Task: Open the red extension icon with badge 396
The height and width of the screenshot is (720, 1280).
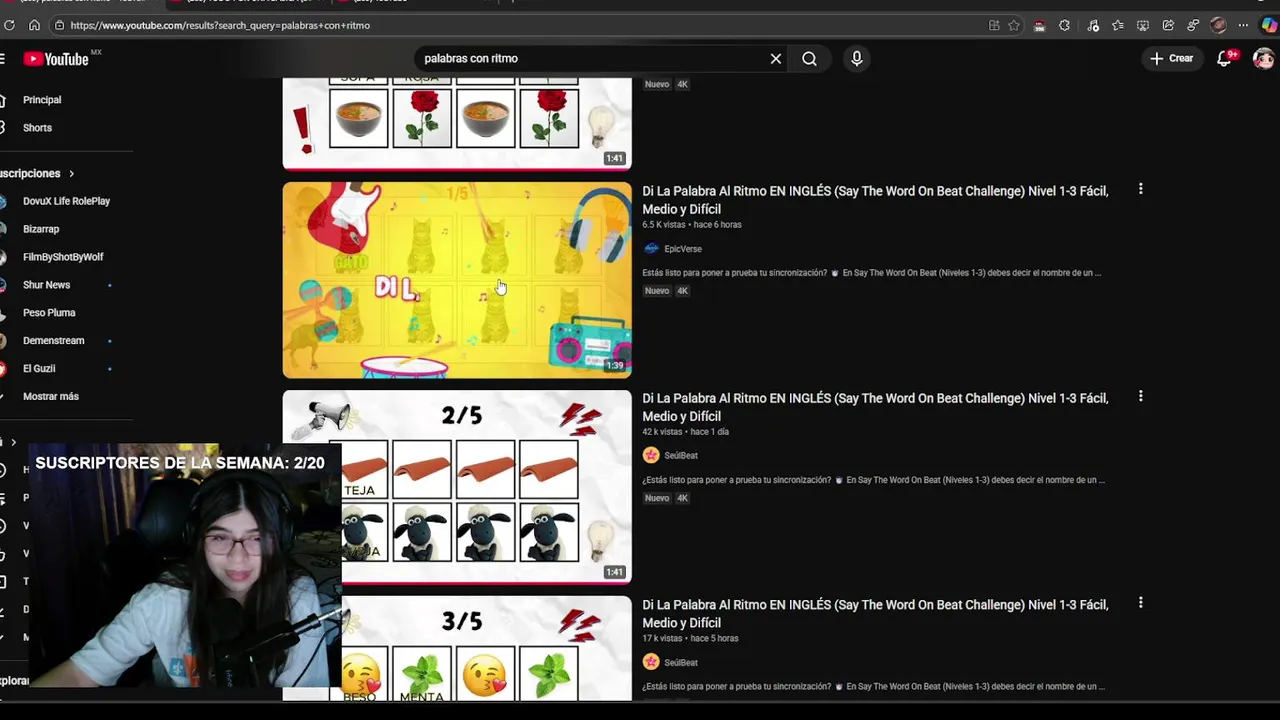Action: 1040,25
